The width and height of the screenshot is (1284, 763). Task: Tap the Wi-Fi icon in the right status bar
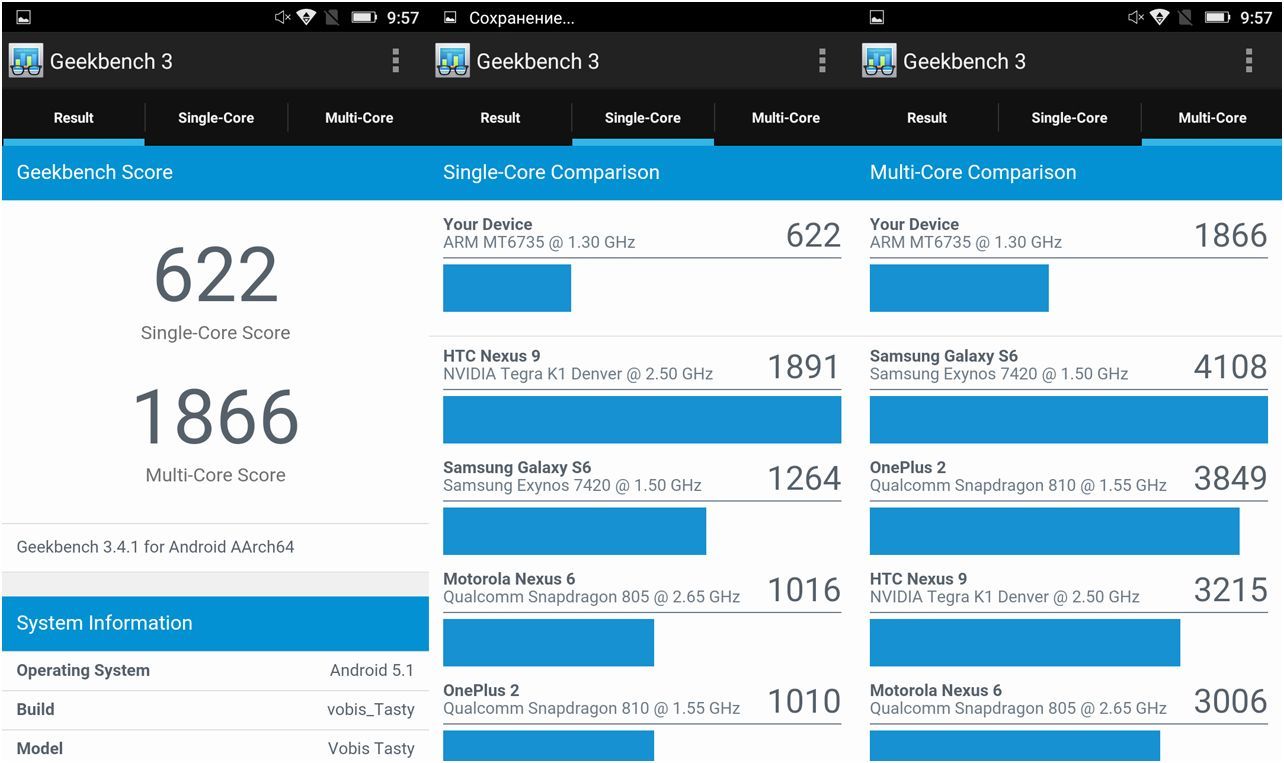[1160, 17]
